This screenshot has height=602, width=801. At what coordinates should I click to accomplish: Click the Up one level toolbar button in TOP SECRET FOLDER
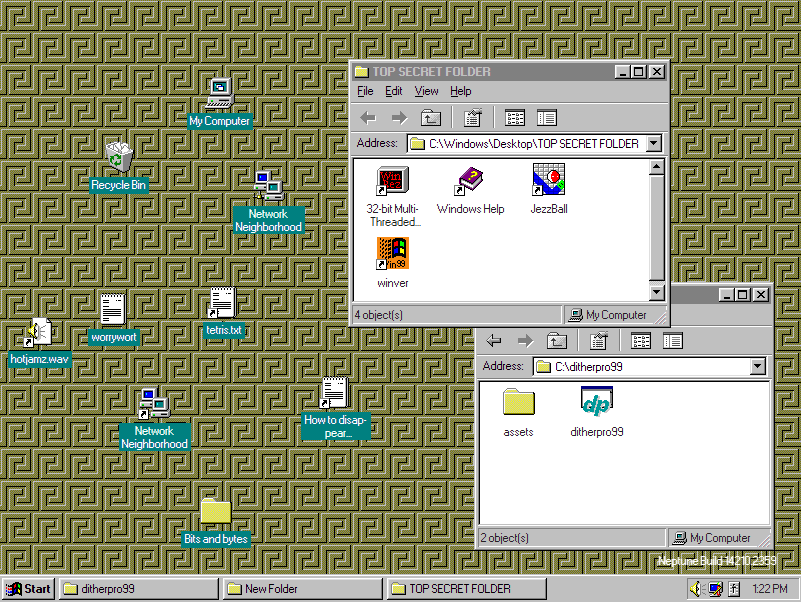pos(430,118)
